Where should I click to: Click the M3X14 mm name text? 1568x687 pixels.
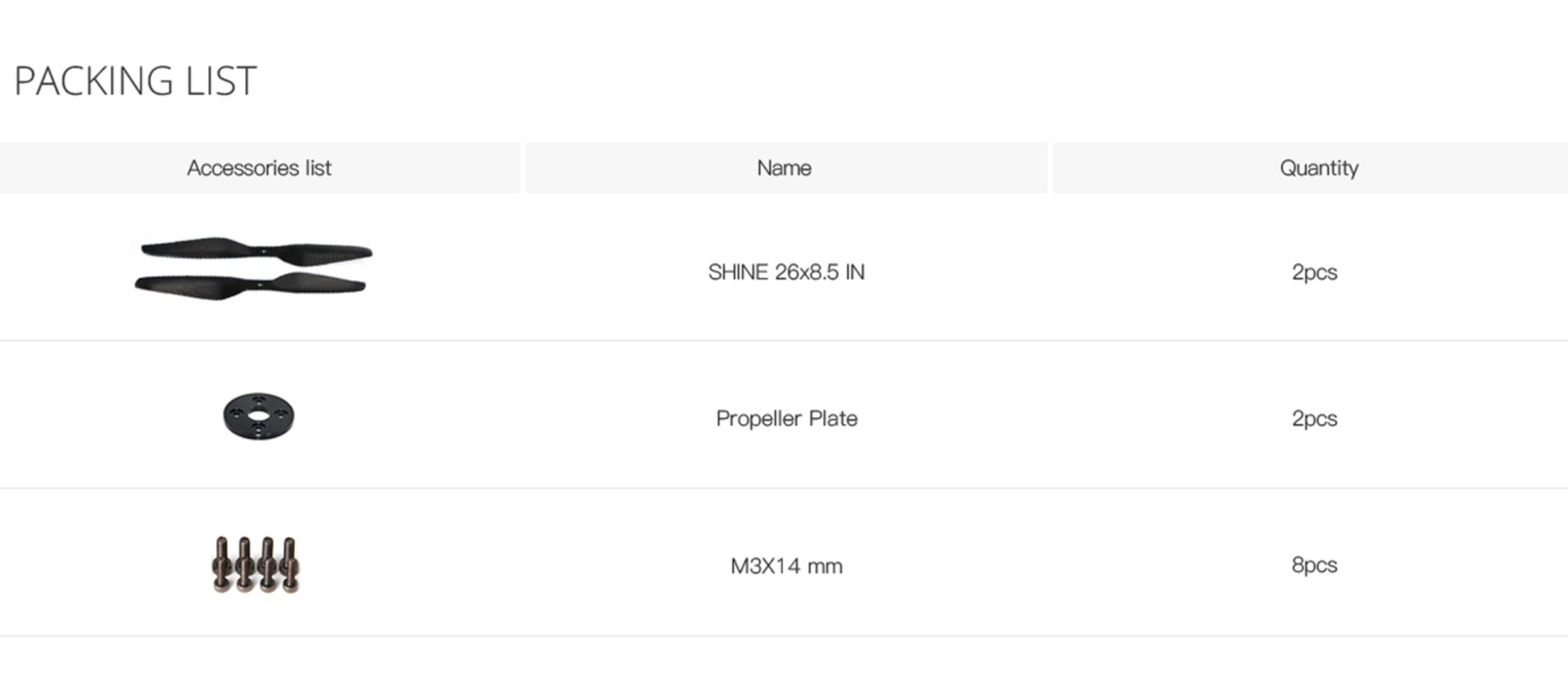787,566
